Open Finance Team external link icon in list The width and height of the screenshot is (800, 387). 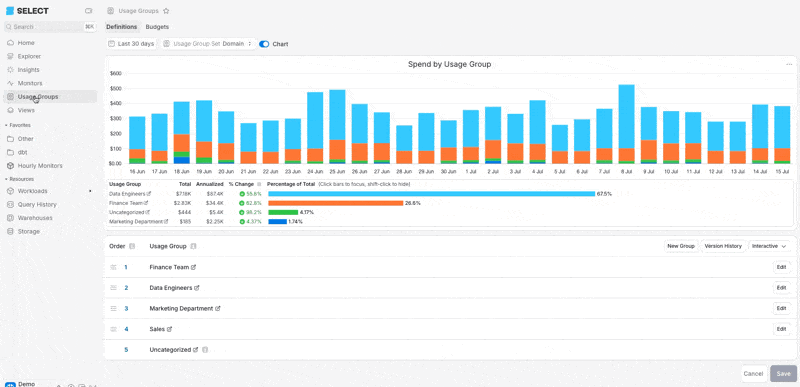pos(193,267)
